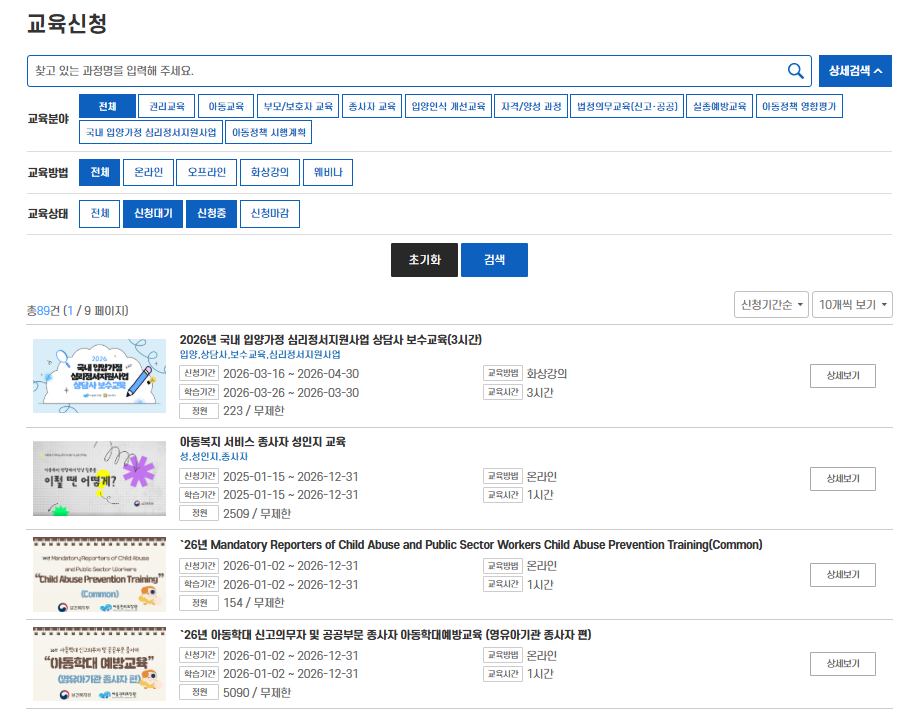
Task: Click the 5090 / 무제한 capacity value
Action: coord(257,692)
